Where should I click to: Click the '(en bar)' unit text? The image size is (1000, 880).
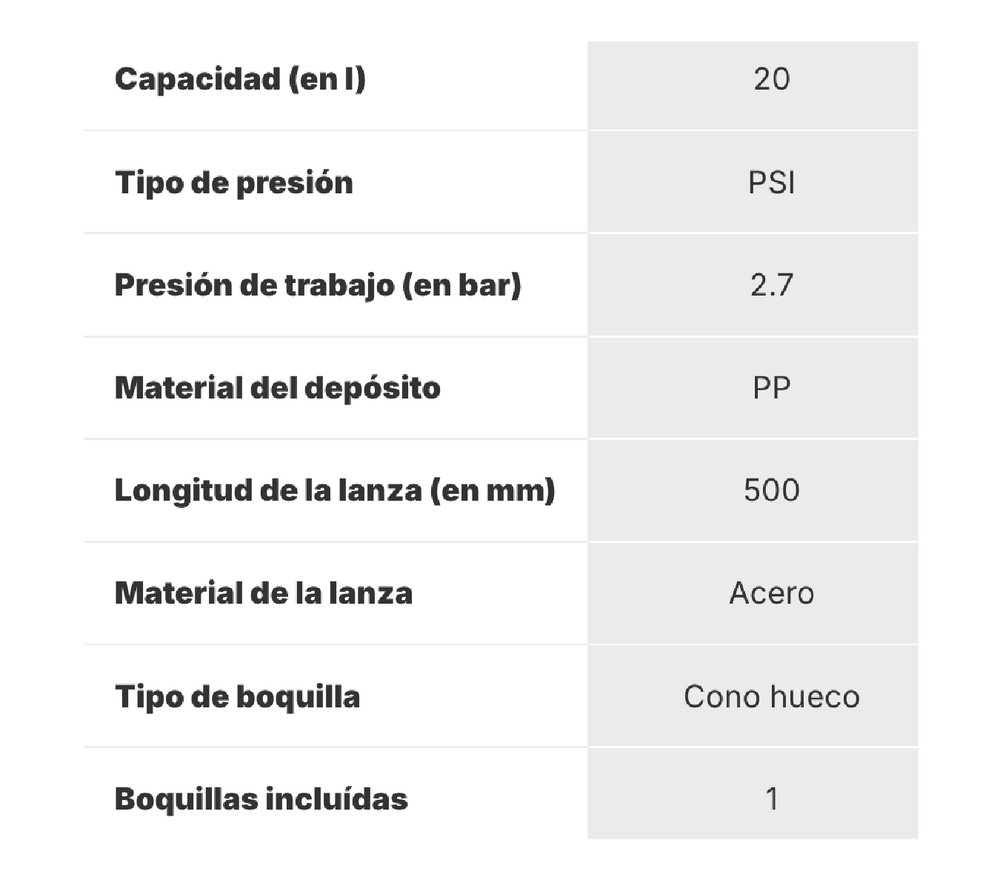click(x=461, y=286)
